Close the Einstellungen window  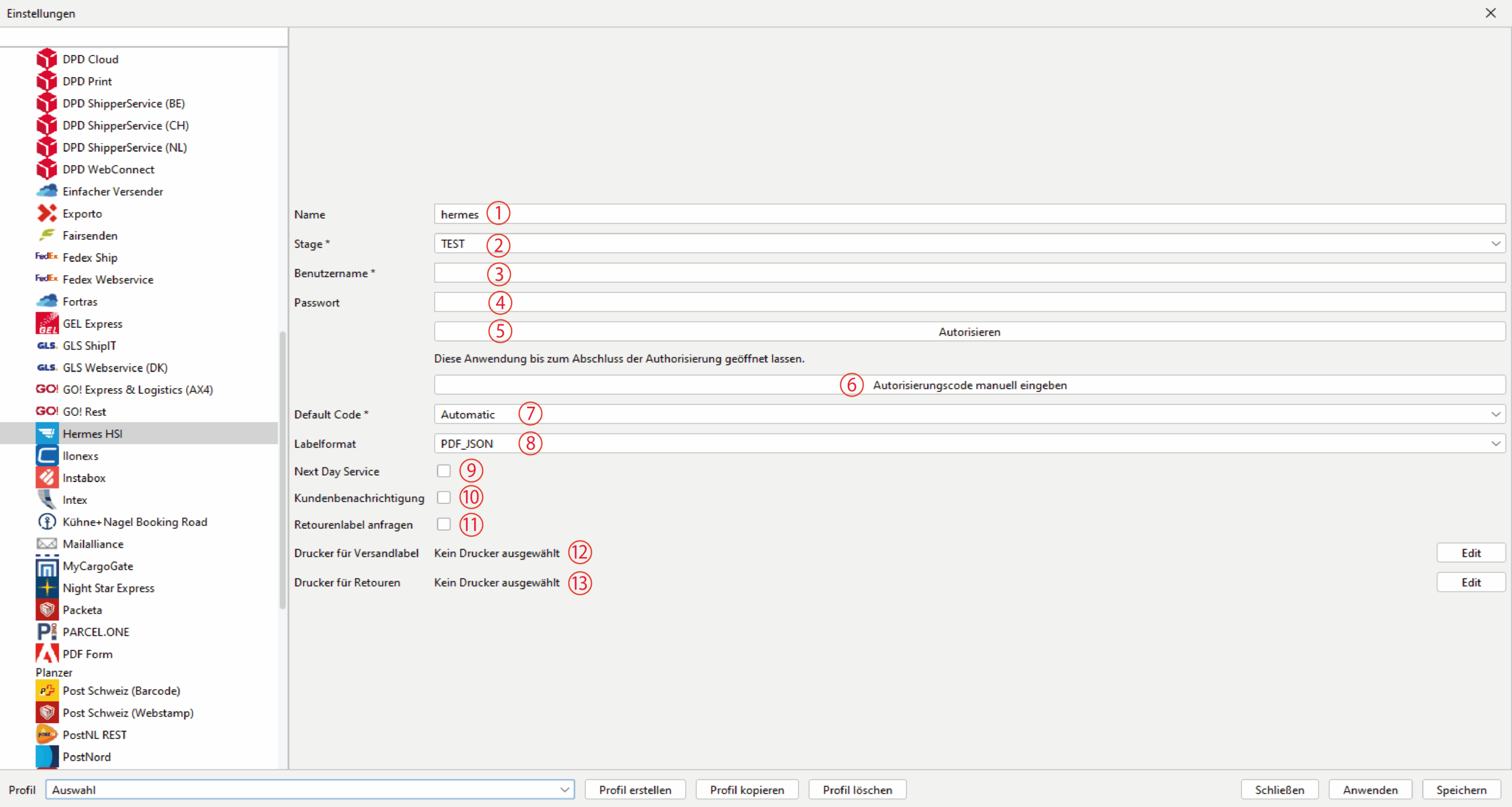(x=1490, y=13)
